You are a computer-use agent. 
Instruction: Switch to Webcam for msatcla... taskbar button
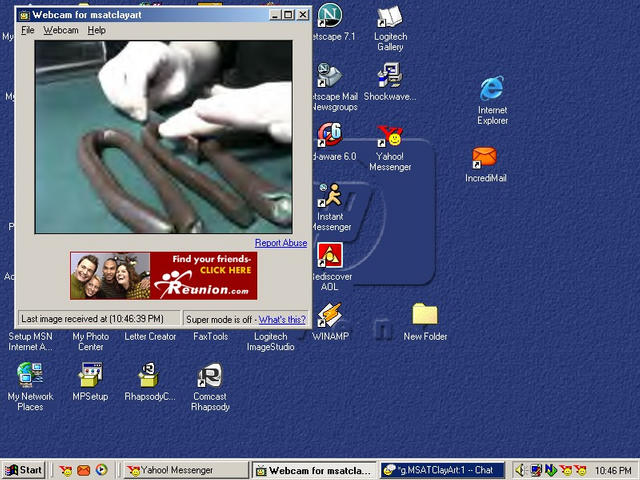coord(314,470)
